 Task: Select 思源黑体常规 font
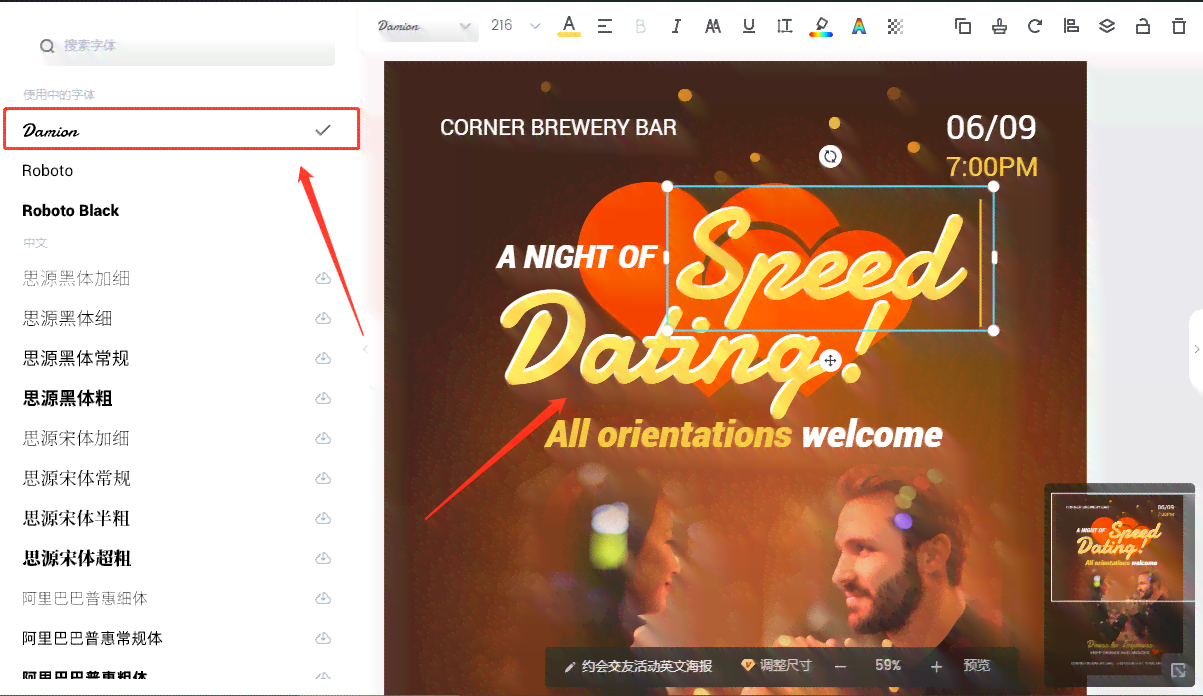pos(76,358)
